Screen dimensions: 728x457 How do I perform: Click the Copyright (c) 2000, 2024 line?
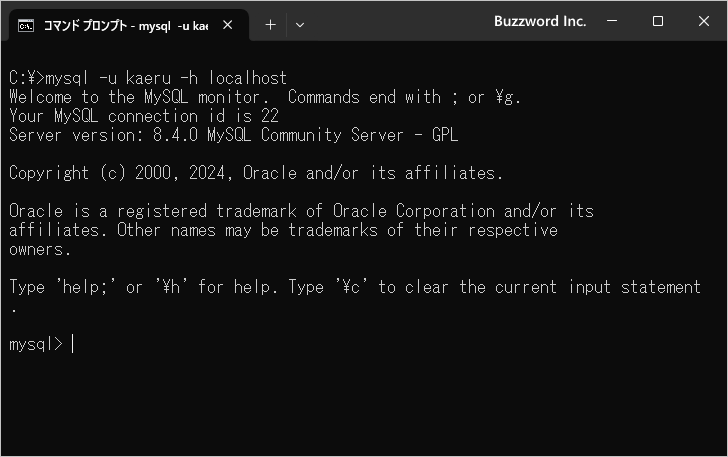point(256,173)
